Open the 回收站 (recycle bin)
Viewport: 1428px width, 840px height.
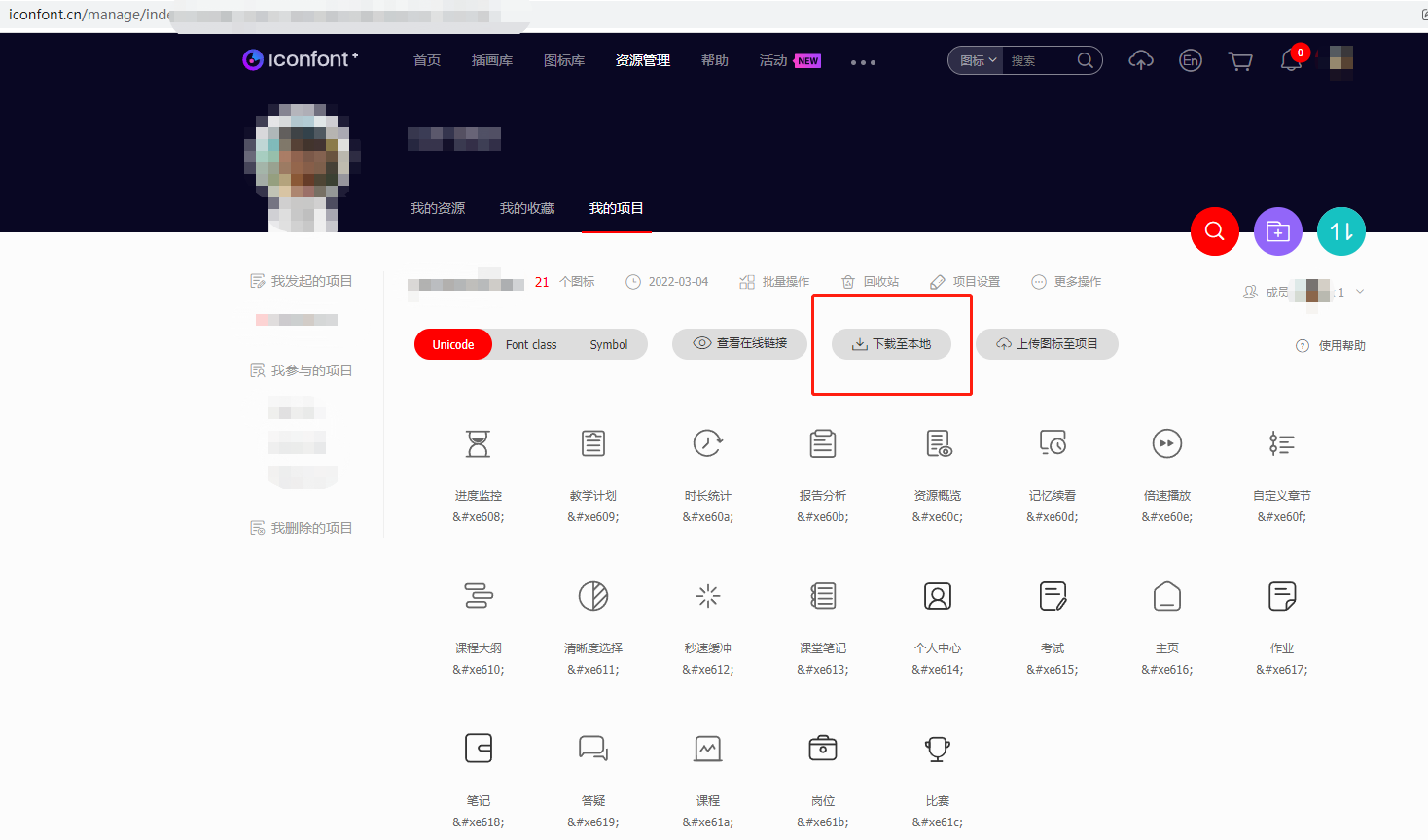coord(870,281)
